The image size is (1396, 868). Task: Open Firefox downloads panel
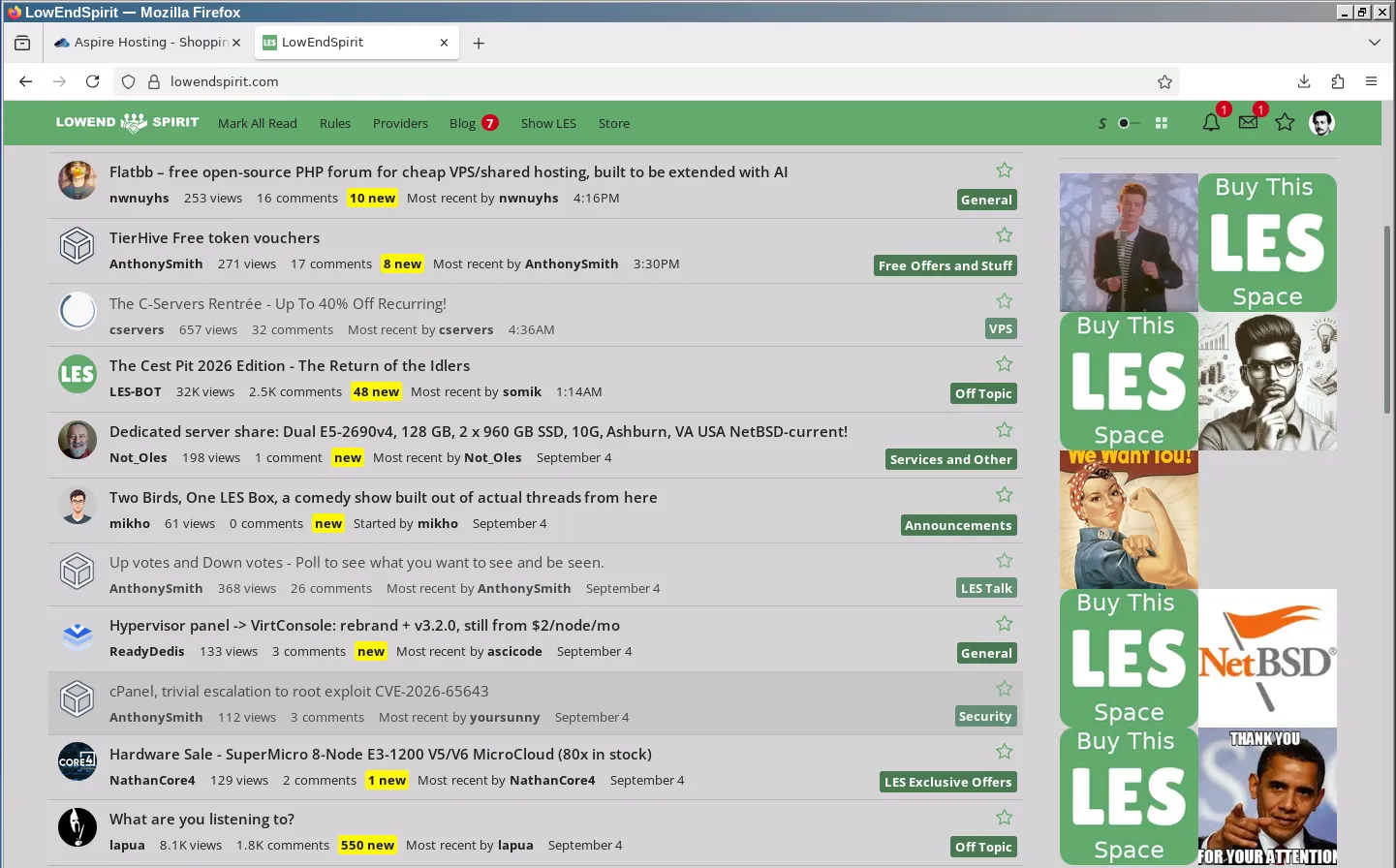1304,81
